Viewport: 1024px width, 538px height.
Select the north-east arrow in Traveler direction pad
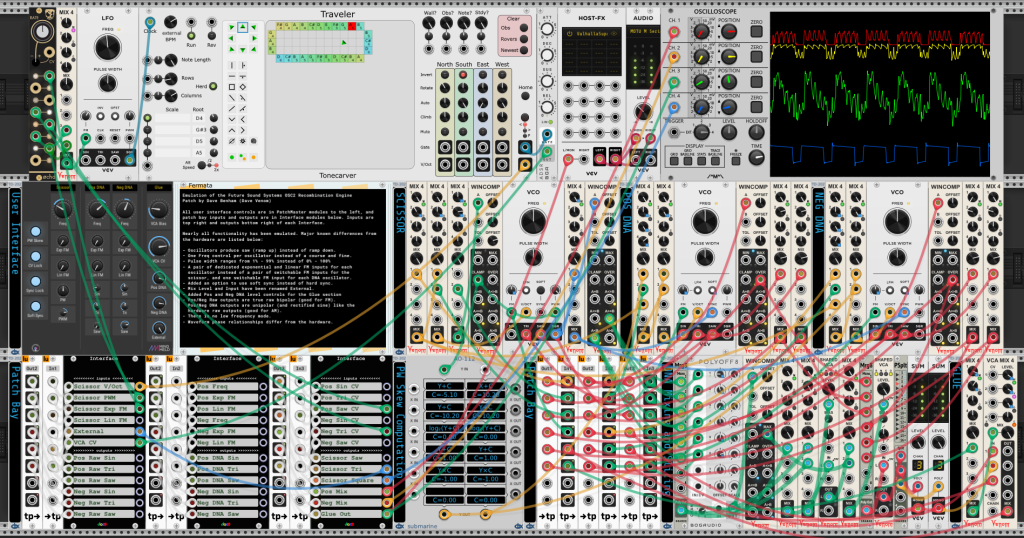tap(253, 27)
